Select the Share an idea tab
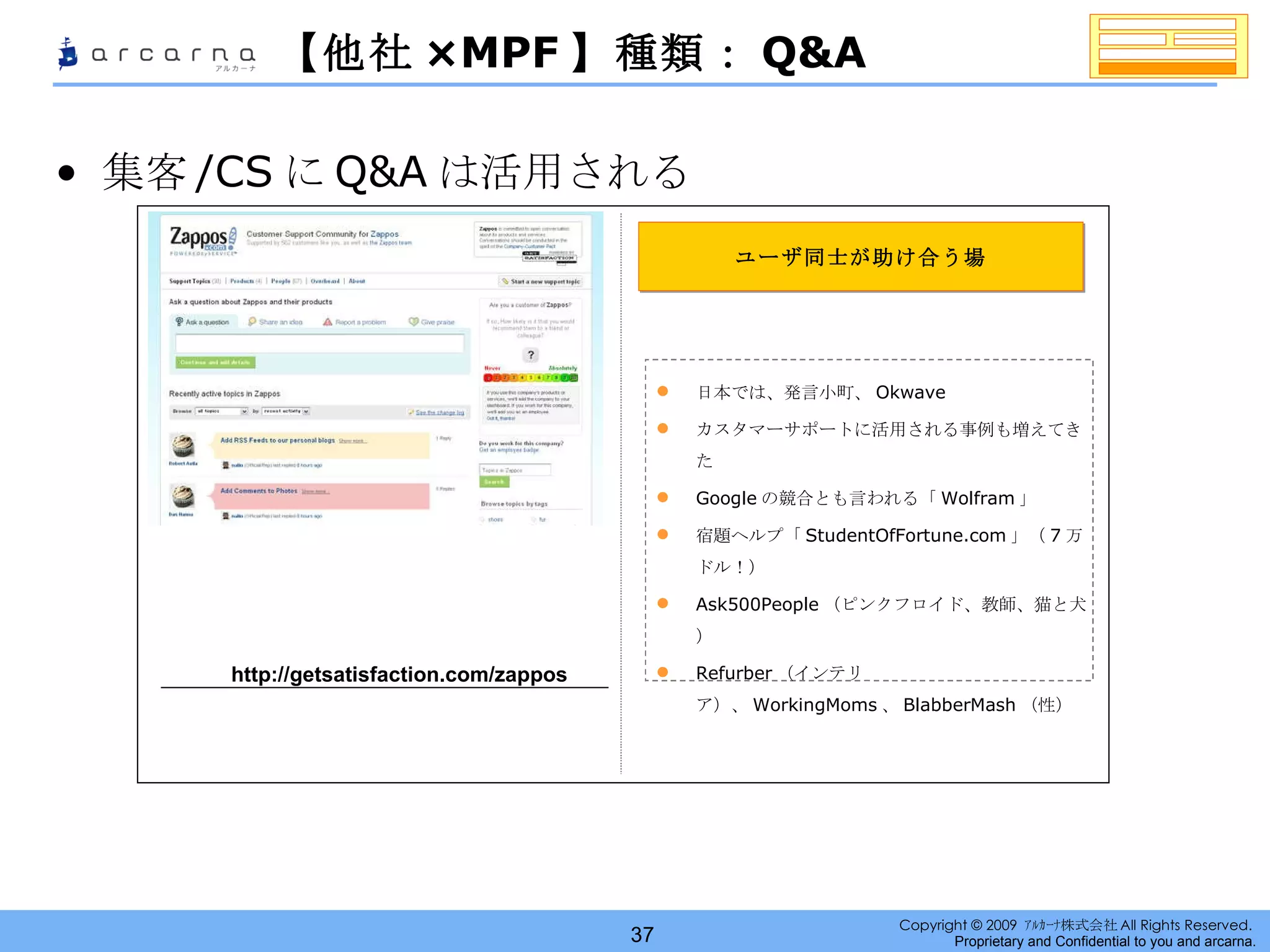The image size is (1270, 952). [x=275, y=322]
